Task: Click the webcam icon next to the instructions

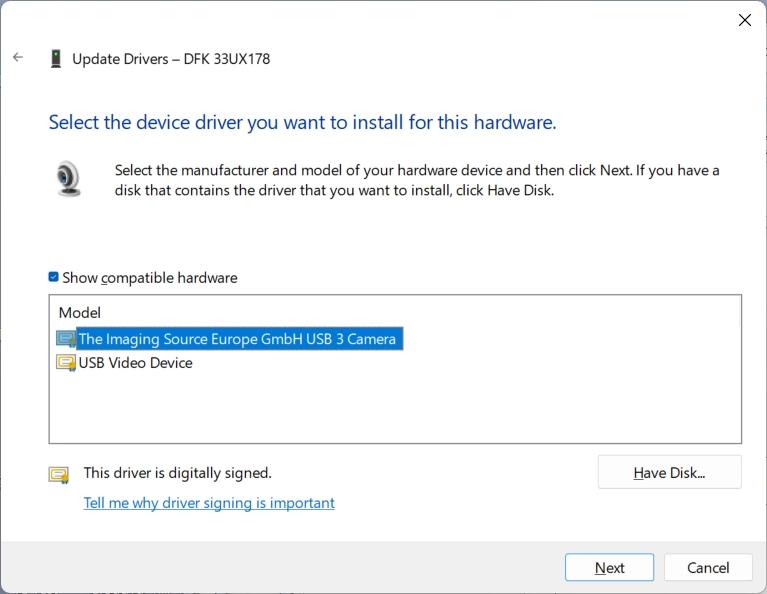Action: point(68,180)
